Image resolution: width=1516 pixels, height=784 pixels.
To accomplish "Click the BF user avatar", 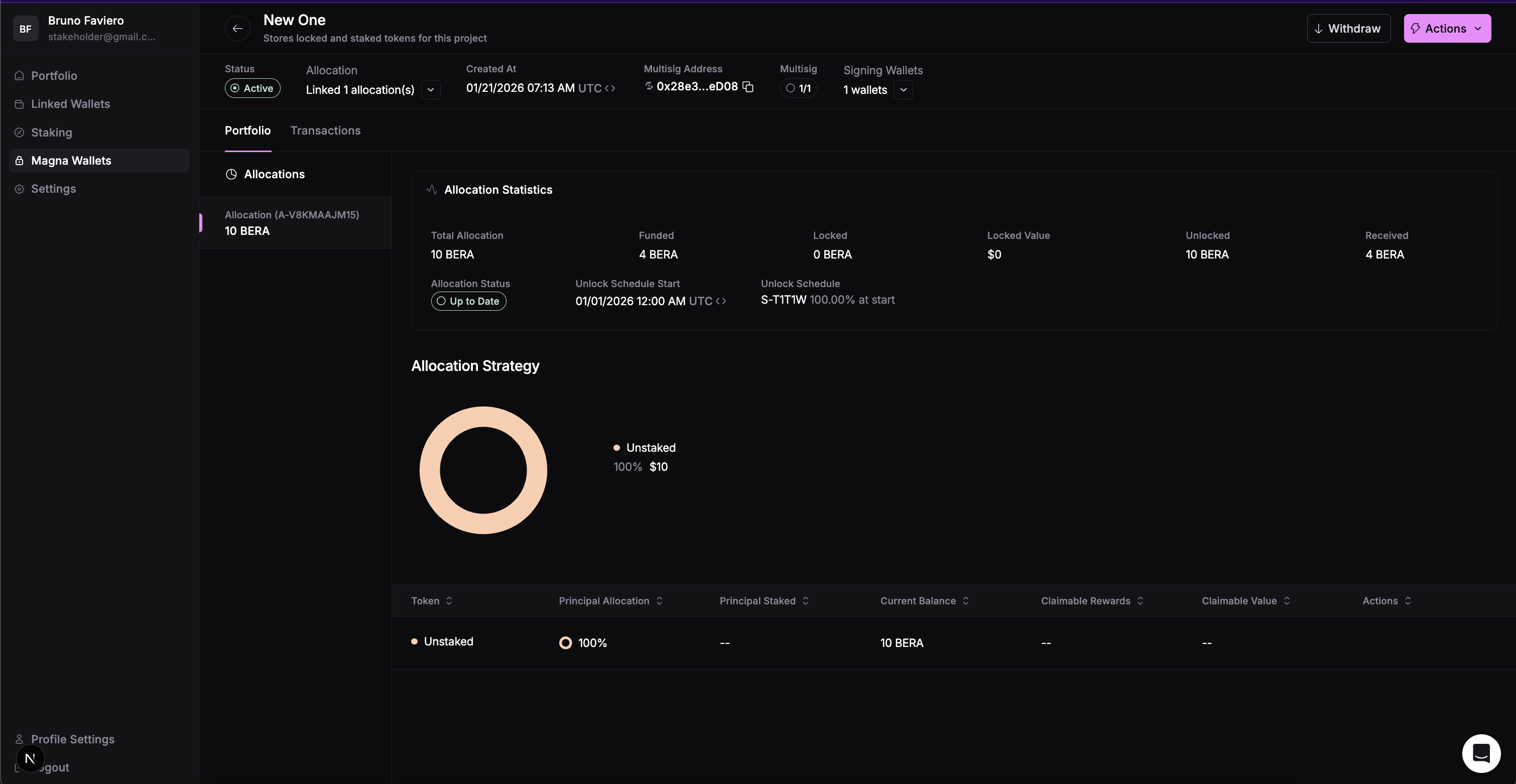I will (25, 28).
